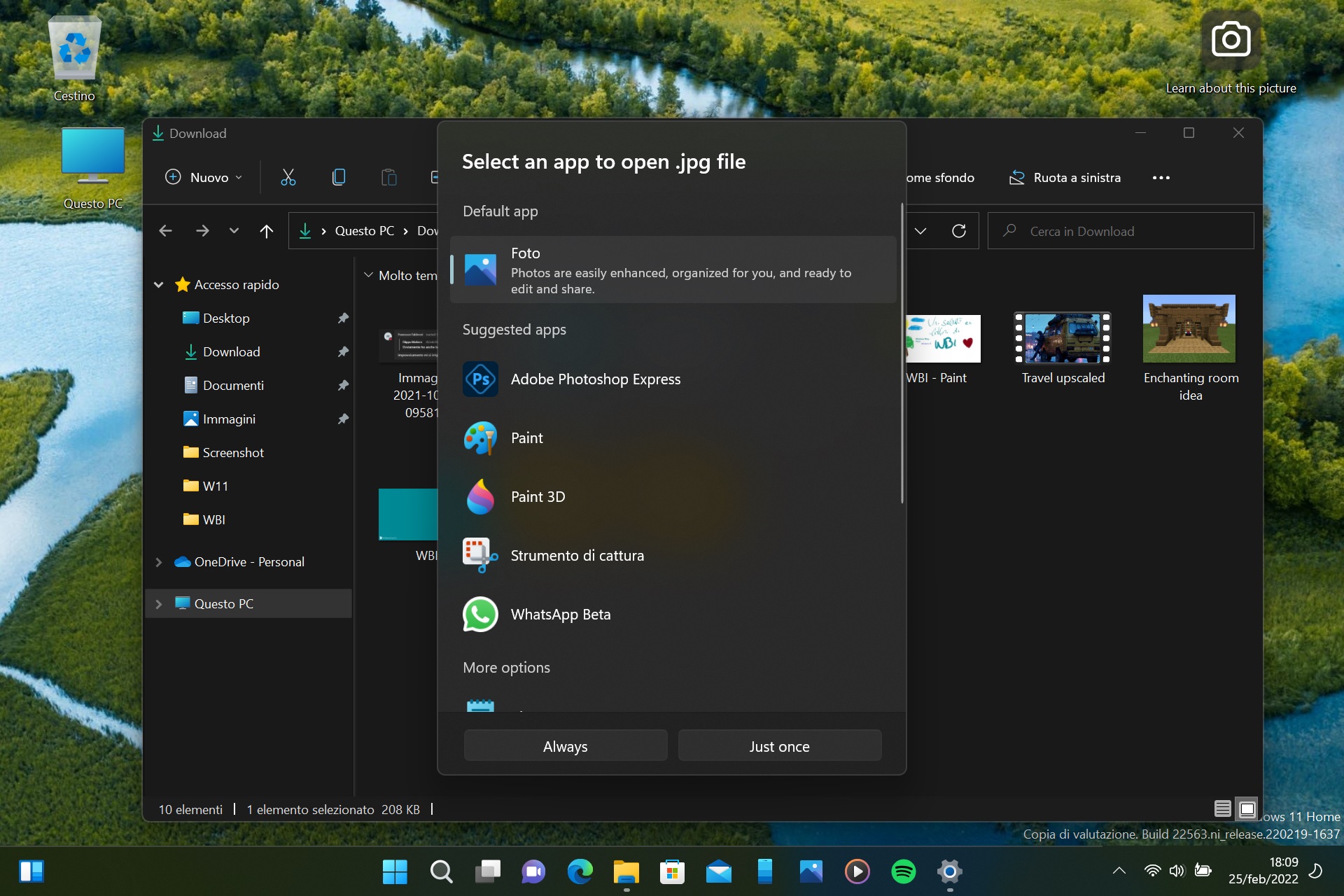1344x896 pixels.
Task: Open Widgets panel from taskbar corner
Action: [31, 871]
